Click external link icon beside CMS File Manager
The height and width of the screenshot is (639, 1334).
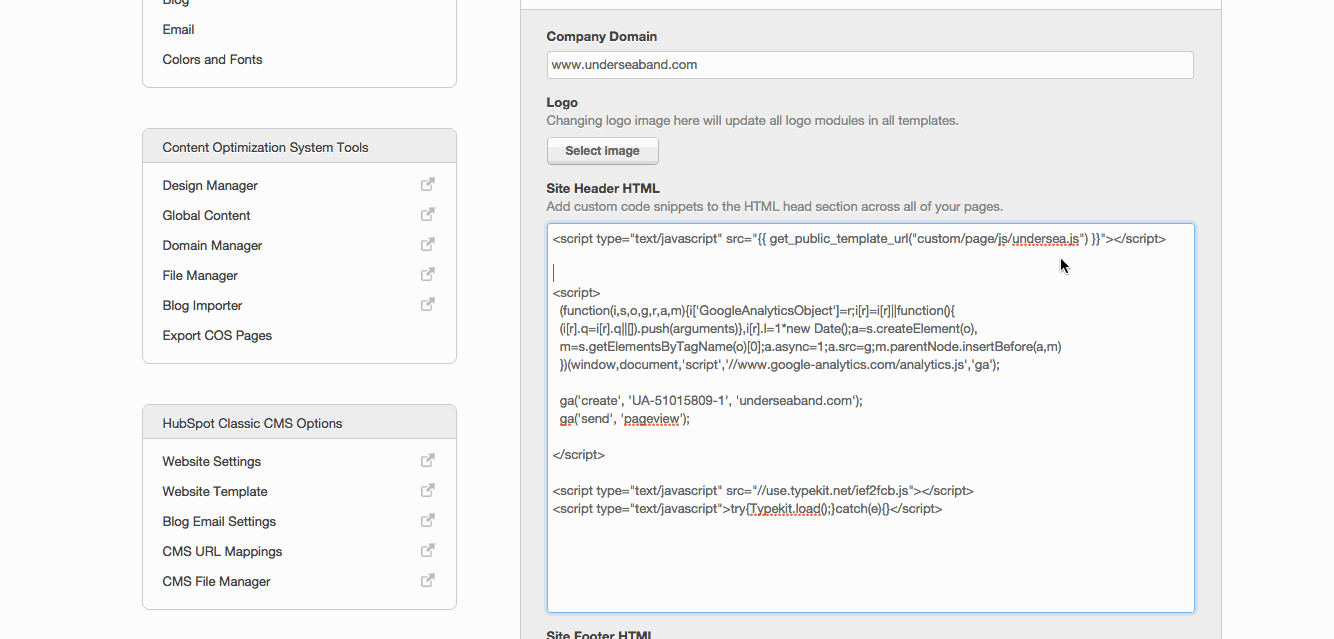(x=427, y=581)
